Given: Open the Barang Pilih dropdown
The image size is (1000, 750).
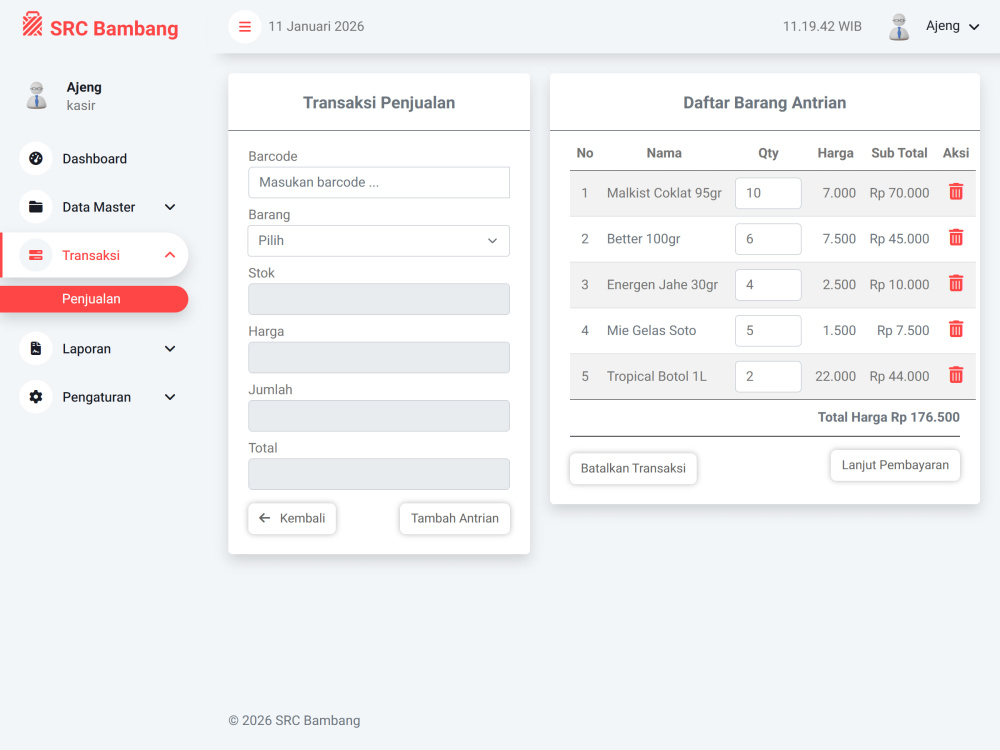Looking at the screenshot, I should tap(379, 241).
